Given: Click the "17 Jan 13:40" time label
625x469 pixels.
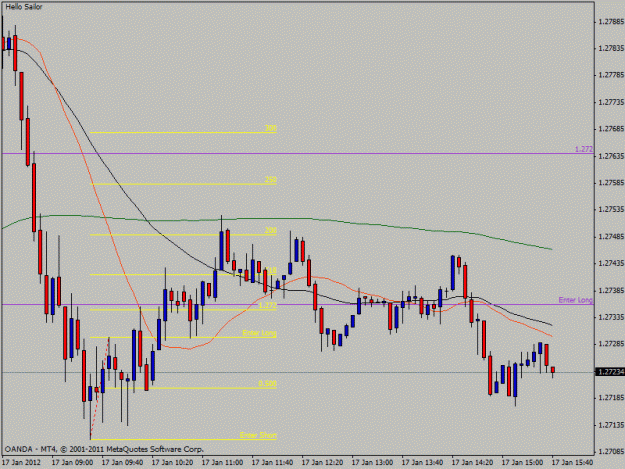Looking at the screenshot, I should (x=422, y=463).
